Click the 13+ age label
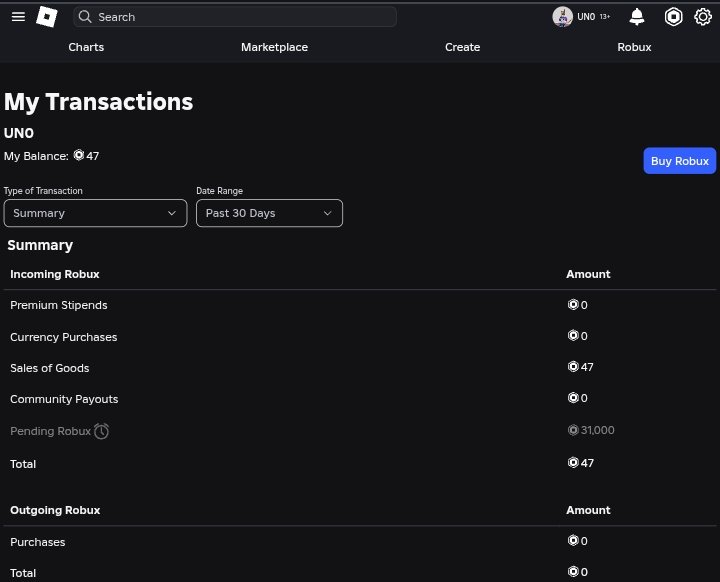Viewport: 720px width, 582px height. [605, 17]
